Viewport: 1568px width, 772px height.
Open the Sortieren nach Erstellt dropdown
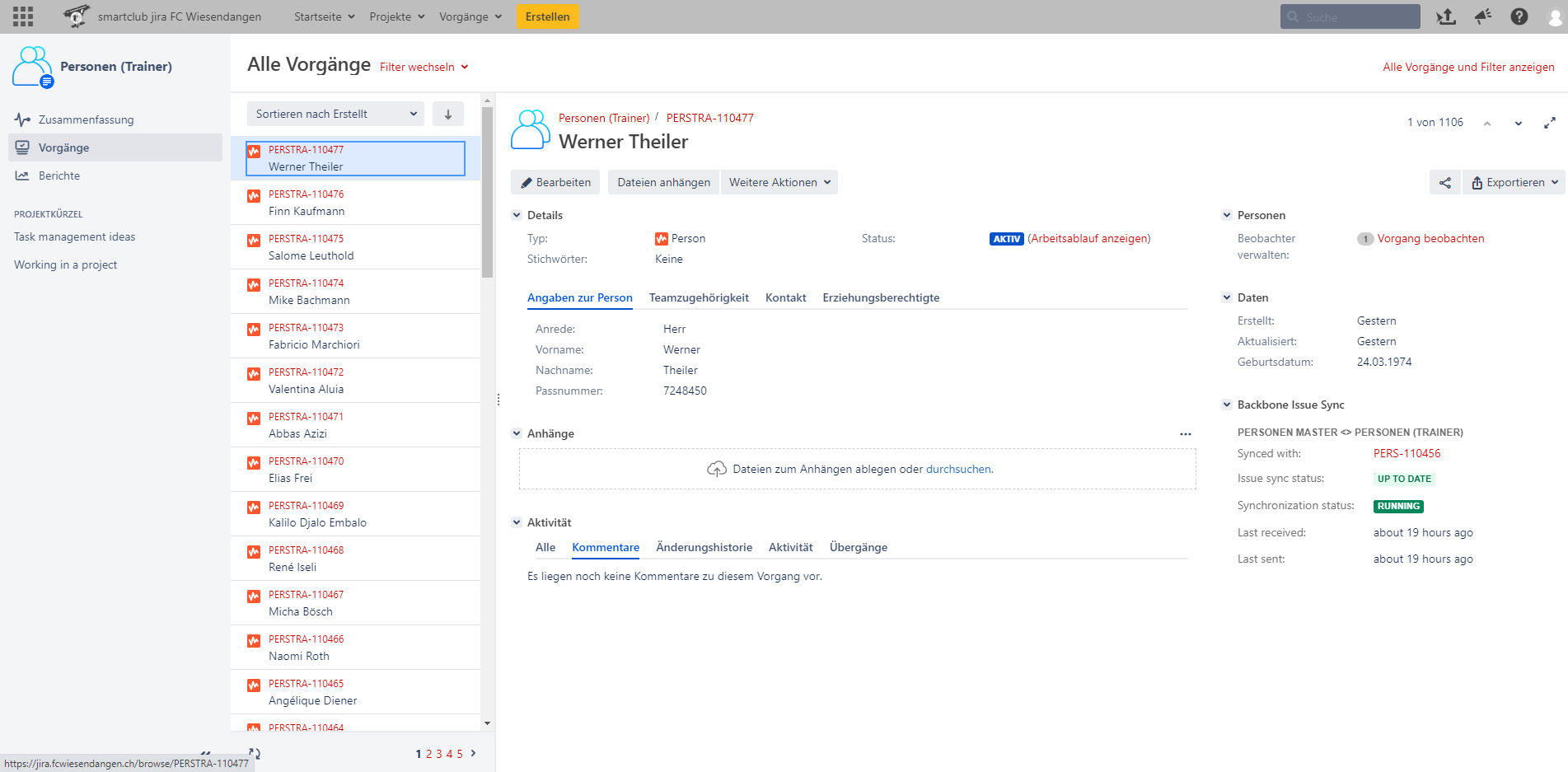(335, 115)
